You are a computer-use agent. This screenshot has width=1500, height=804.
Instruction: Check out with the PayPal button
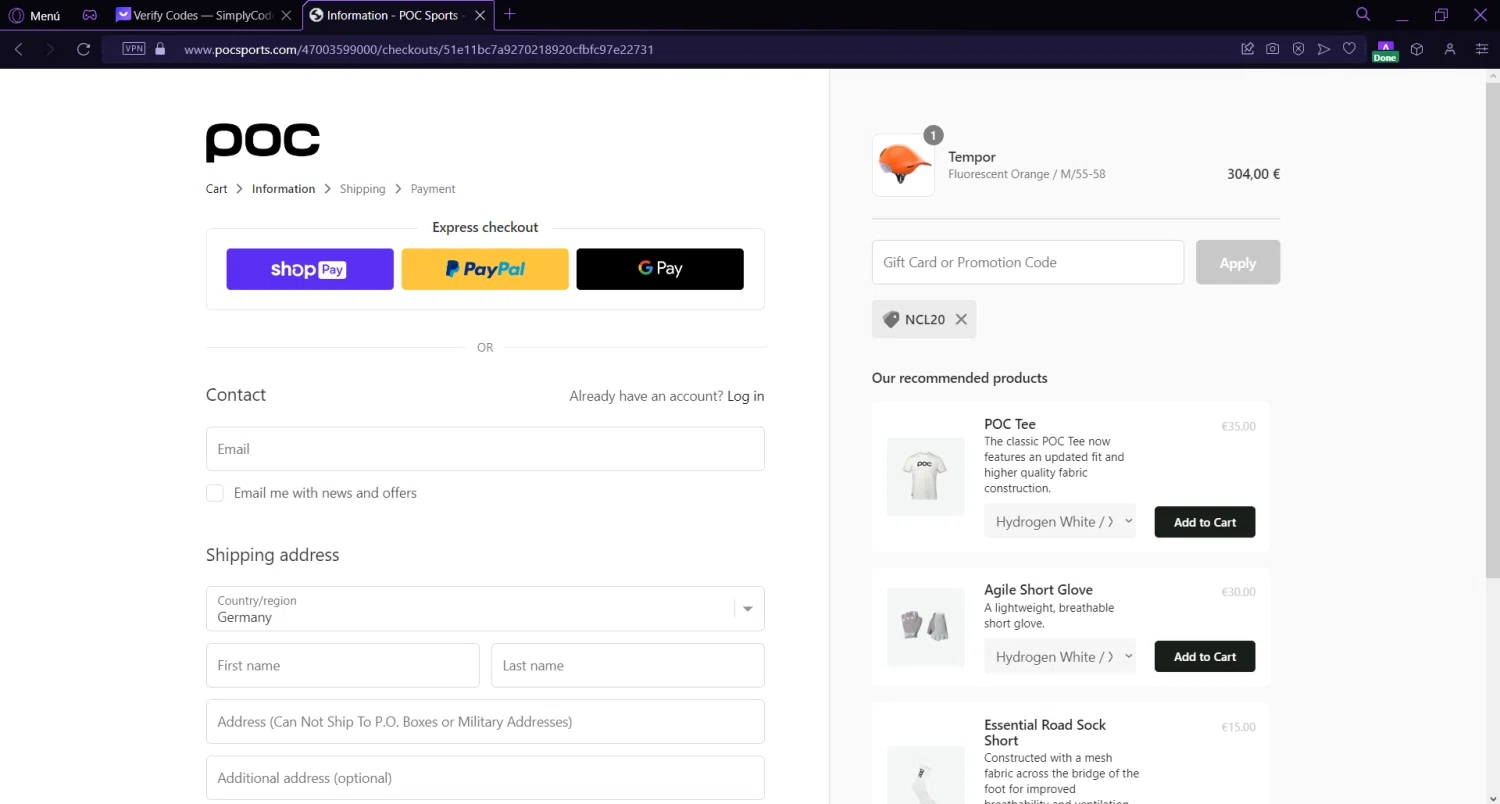485,269
